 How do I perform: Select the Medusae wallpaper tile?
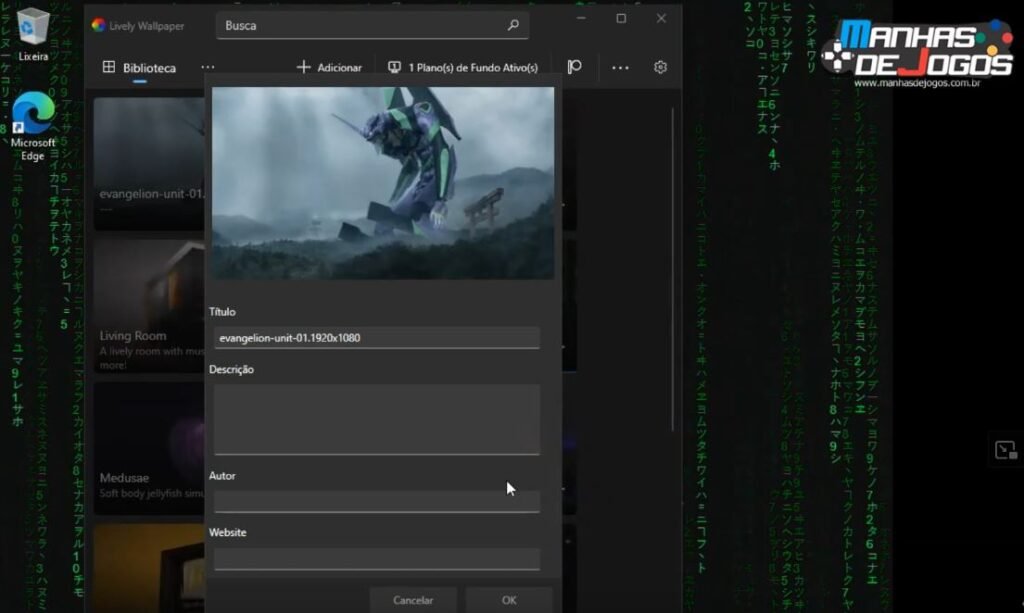149,448
